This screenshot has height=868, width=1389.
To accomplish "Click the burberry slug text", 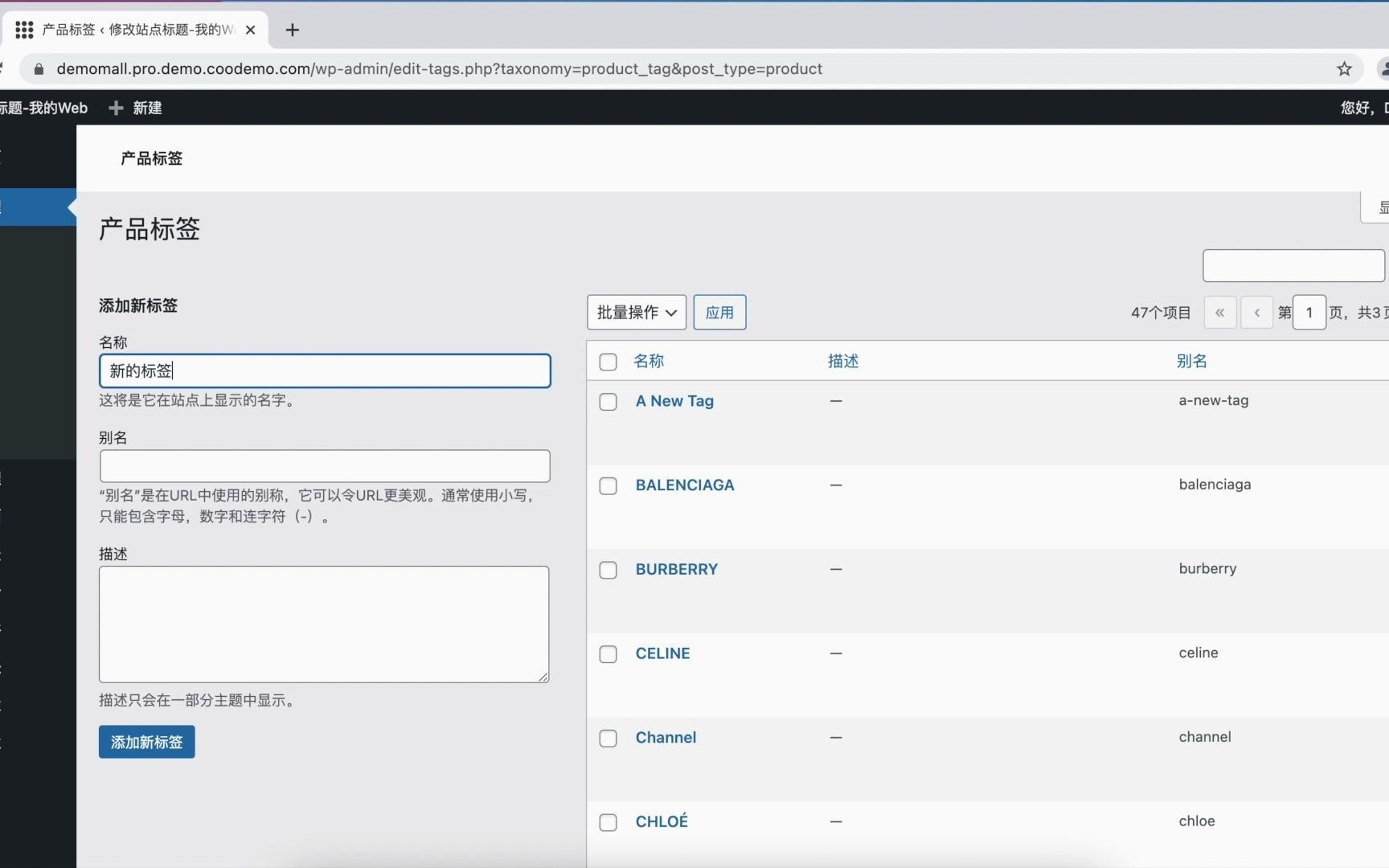I will pyautogui.click(x=1207, y=568).
